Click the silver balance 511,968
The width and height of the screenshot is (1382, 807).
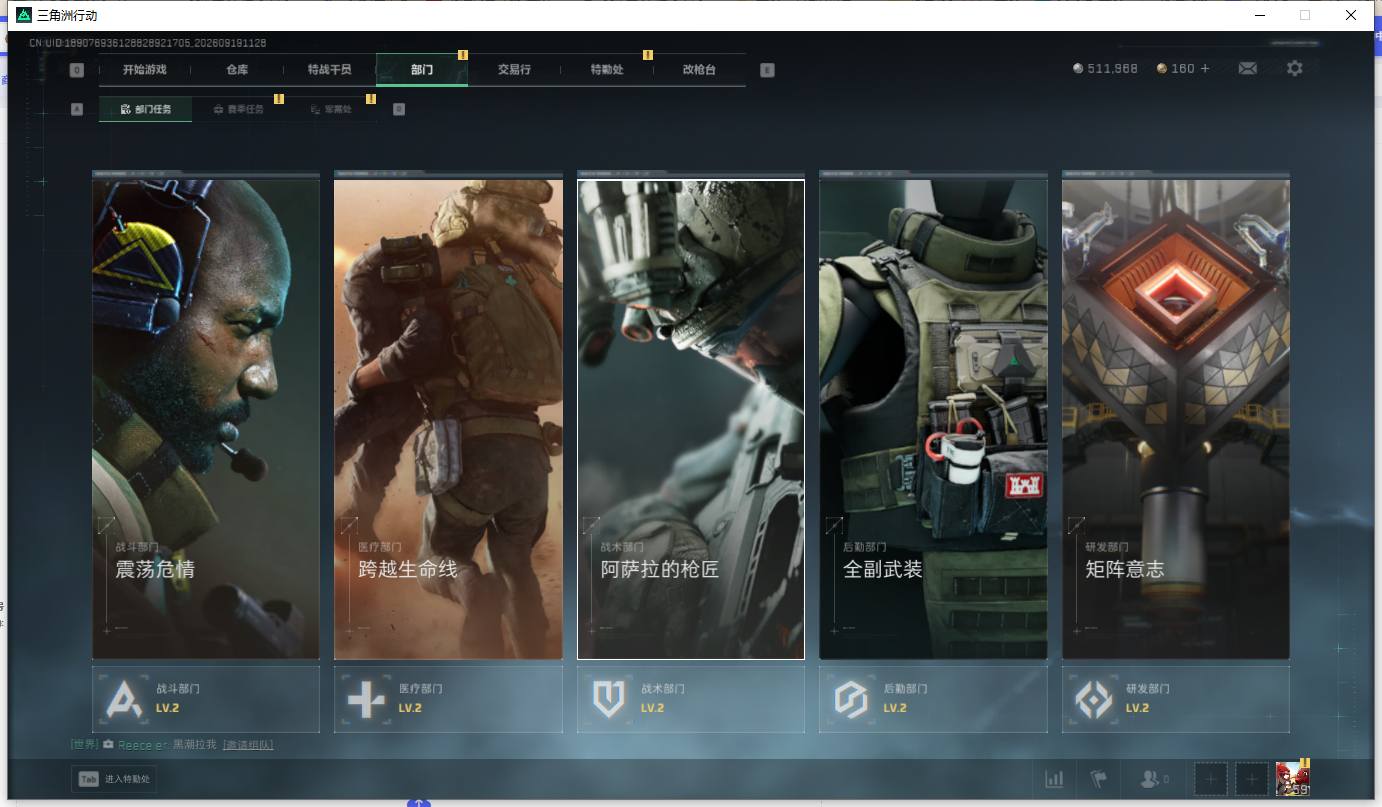pyautogui.click(x=1112, y=69)
